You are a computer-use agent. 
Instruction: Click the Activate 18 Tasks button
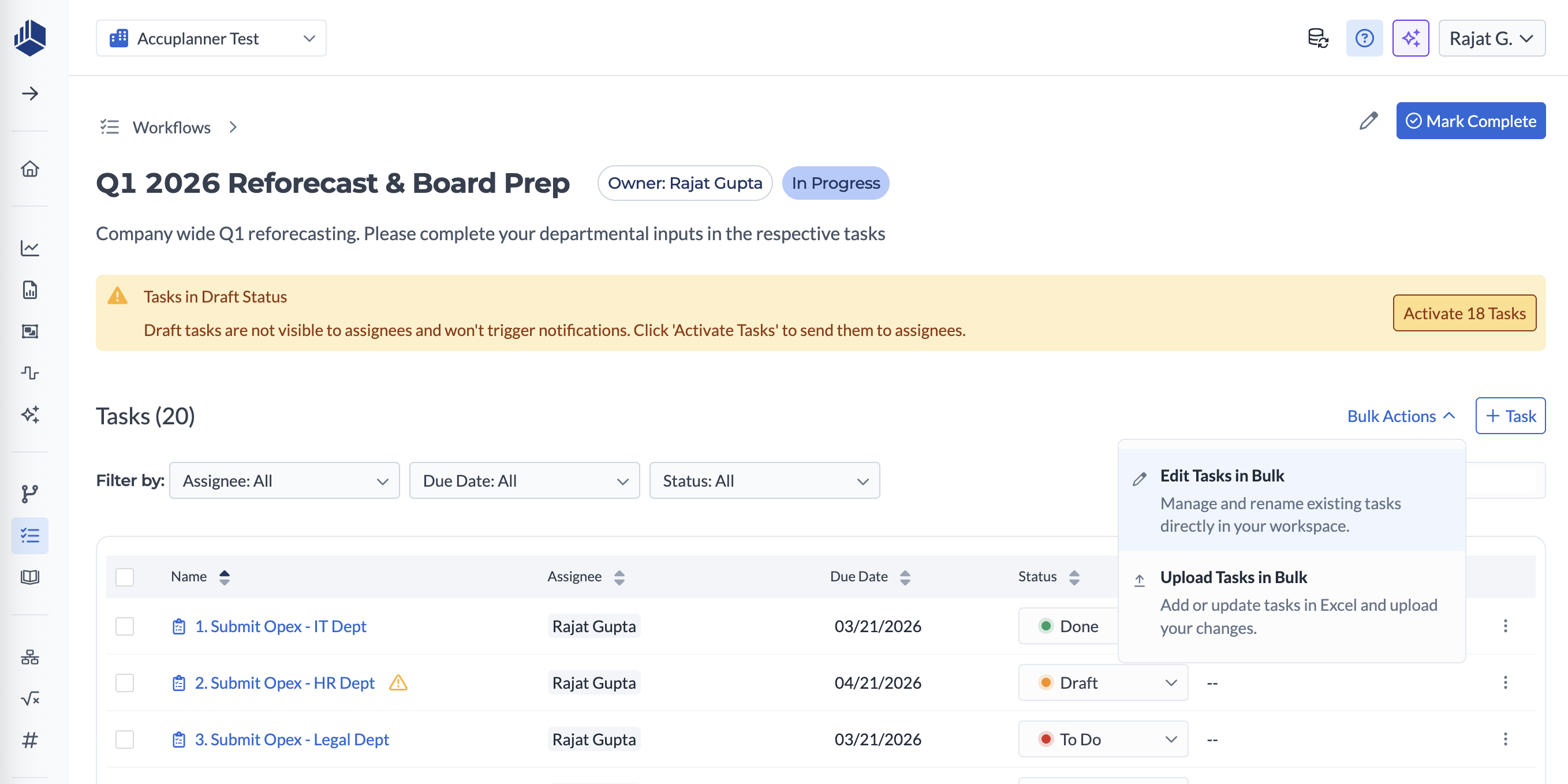pos(1464,313)
